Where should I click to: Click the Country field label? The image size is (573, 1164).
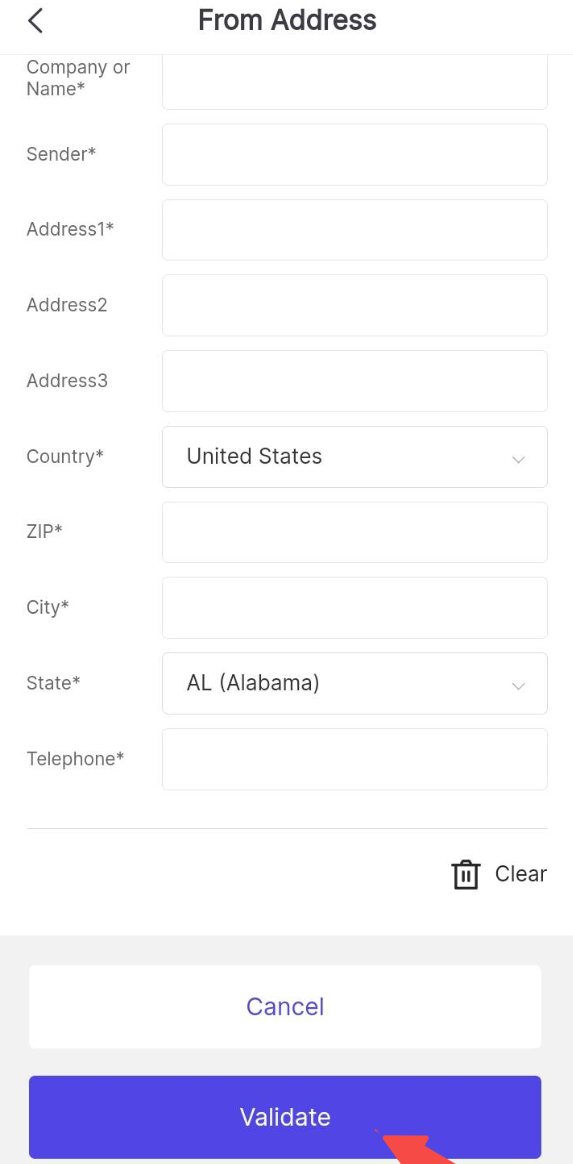tap(65, 456)
